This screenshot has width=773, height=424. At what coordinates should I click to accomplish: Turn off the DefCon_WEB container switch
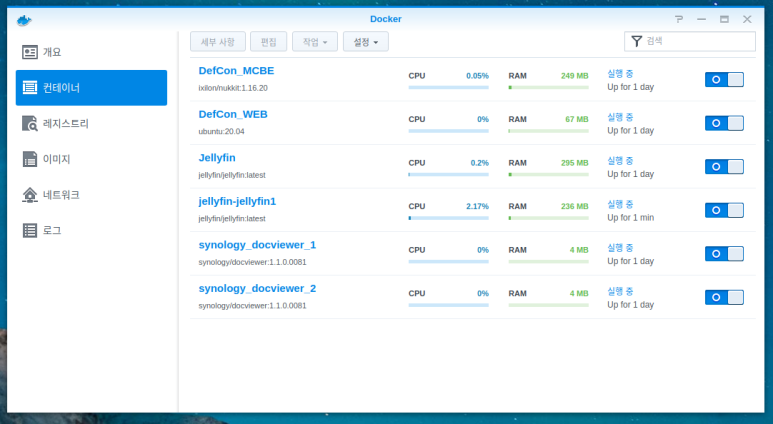[724, 123]
